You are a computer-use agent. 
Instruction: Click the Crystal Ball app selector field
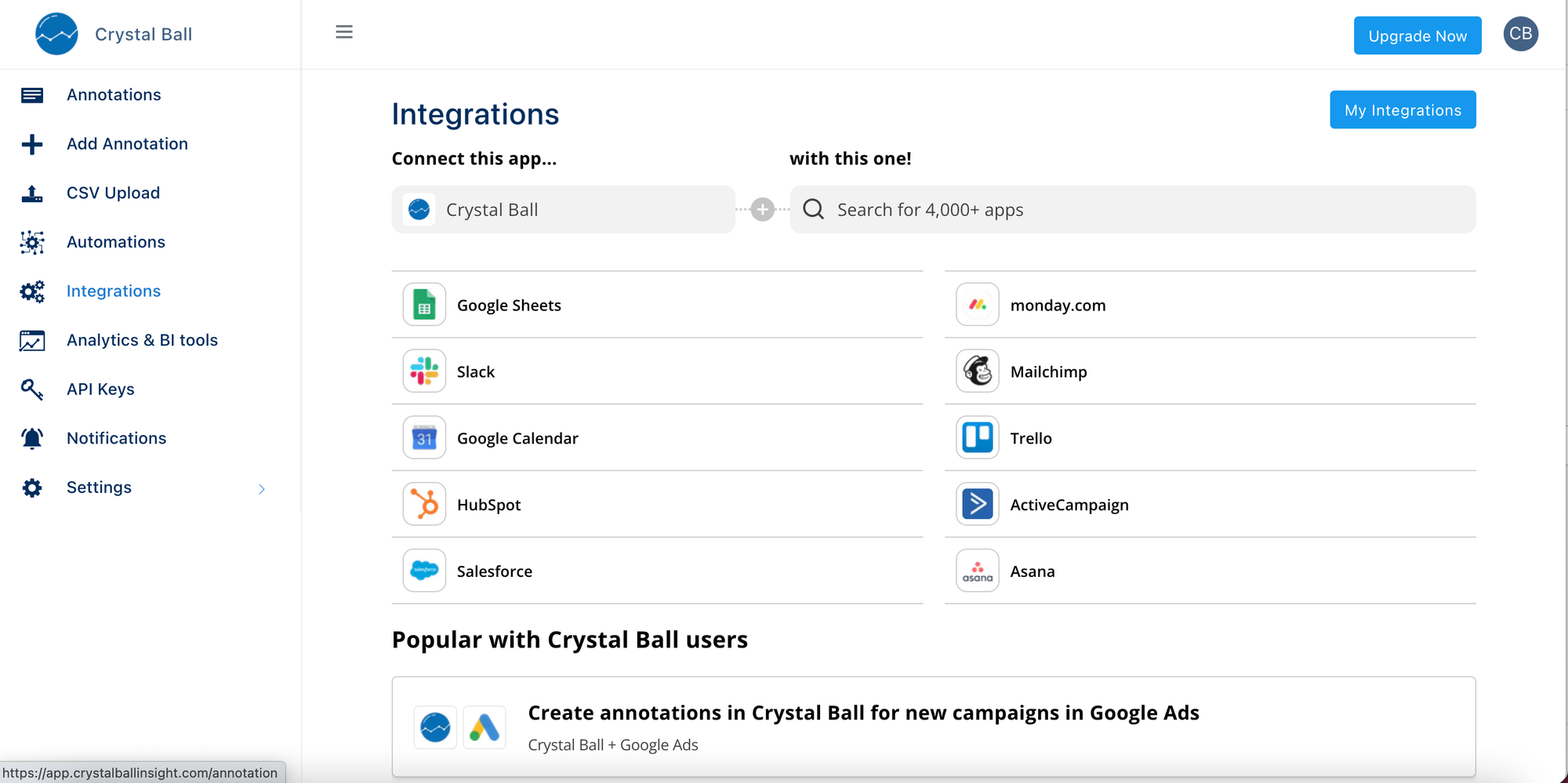(563, 209)
